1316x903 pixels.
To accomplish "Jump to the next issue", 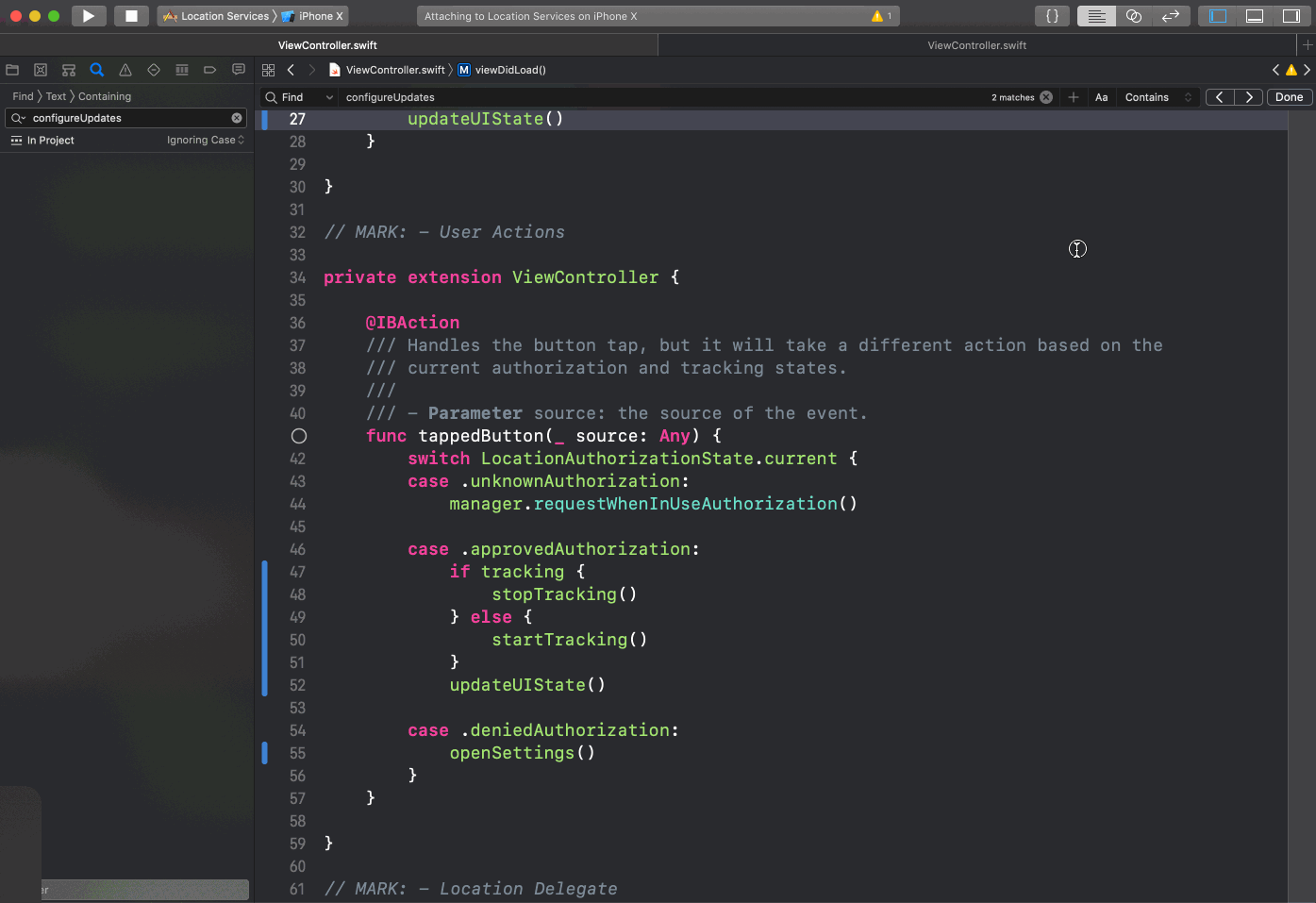I will (1307, 70).
